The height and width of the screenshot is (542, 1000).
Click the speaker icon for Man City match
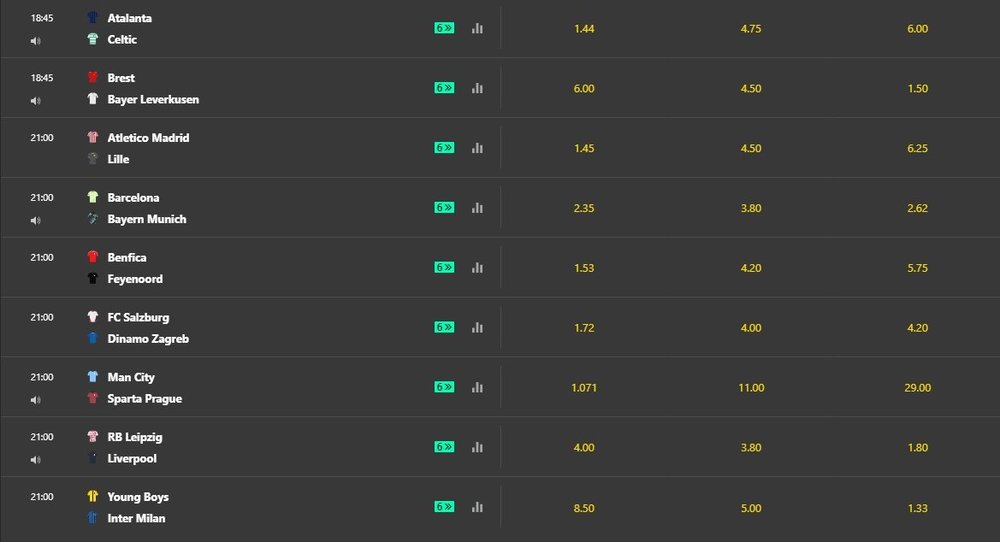click(35, 400)
